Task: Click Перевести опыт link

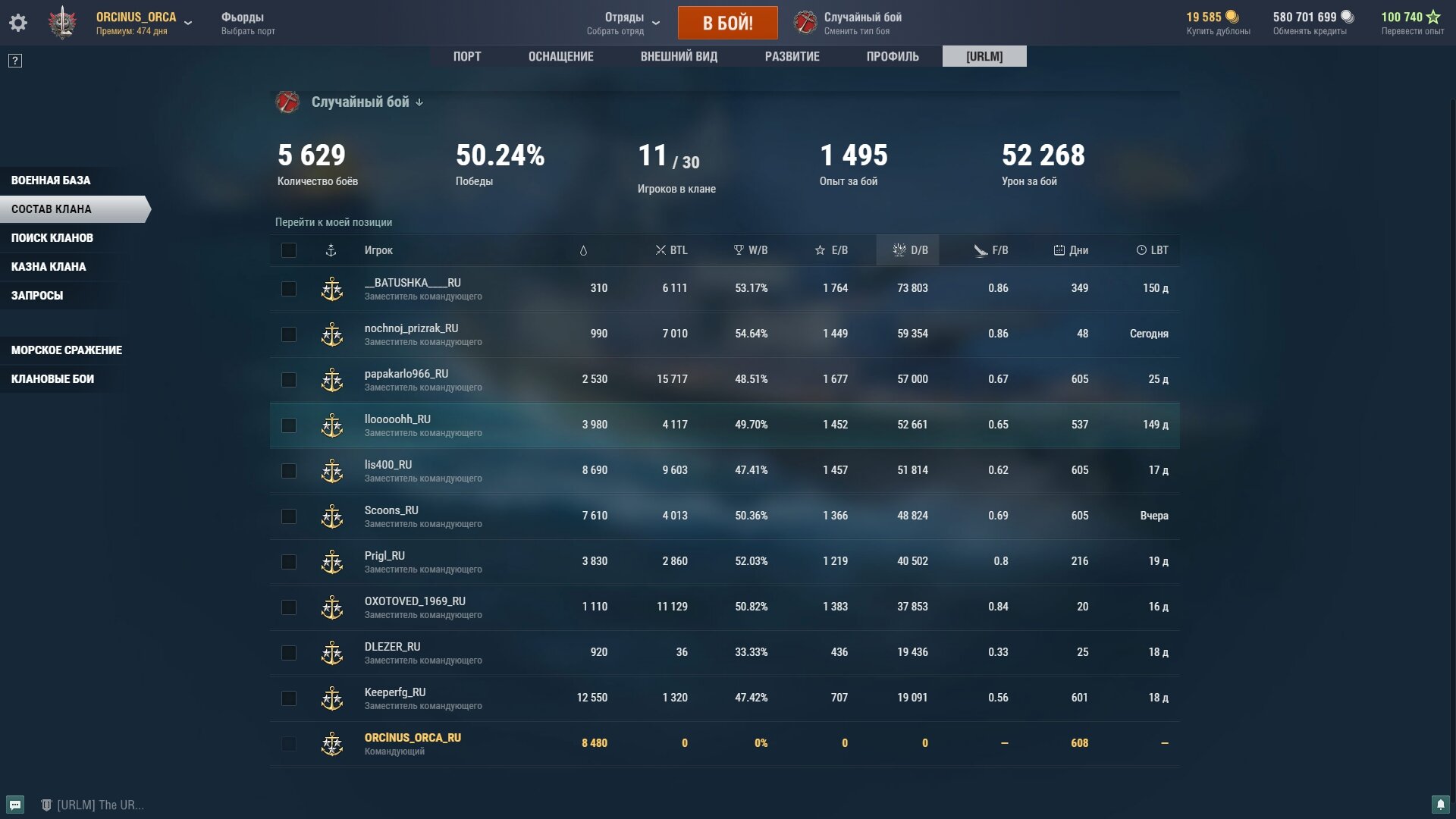Action: [1413, 31]
